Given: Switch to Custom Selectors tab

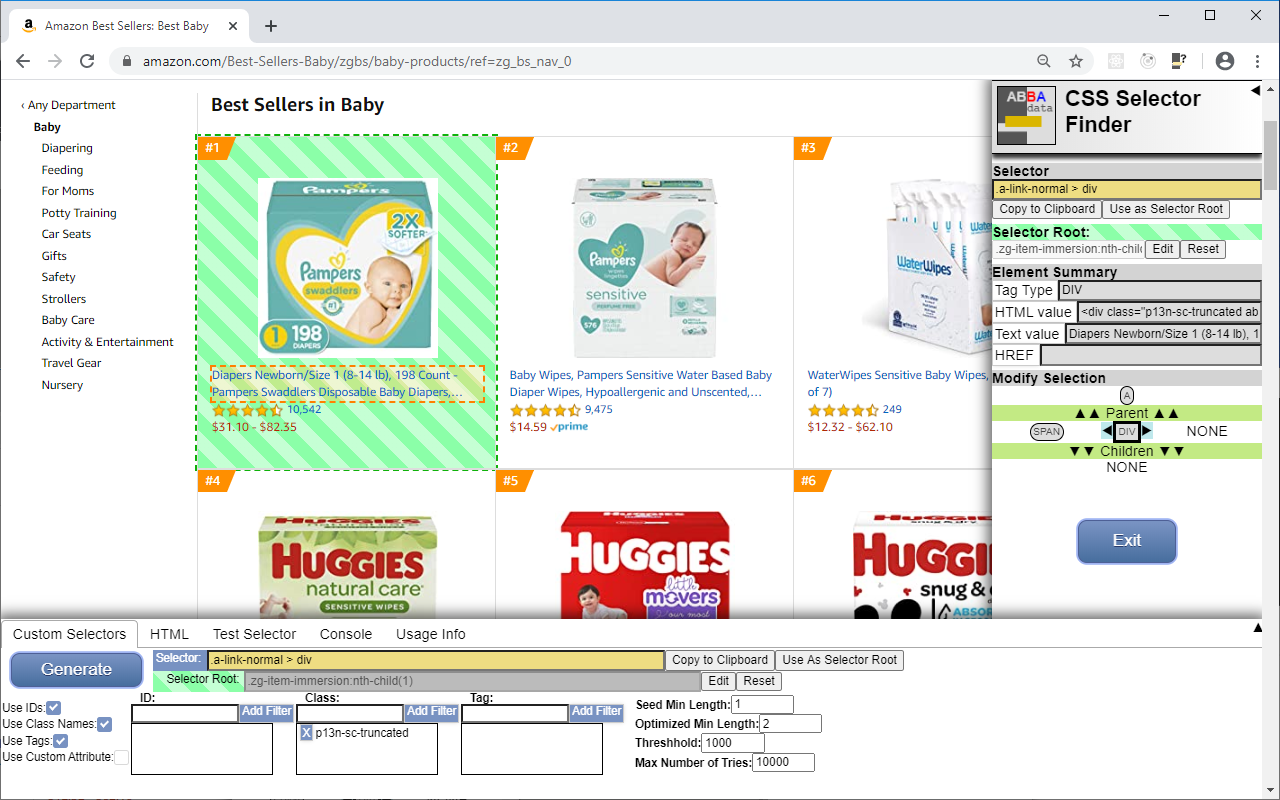Looking at the screenshot, I should tap(70, 634).
